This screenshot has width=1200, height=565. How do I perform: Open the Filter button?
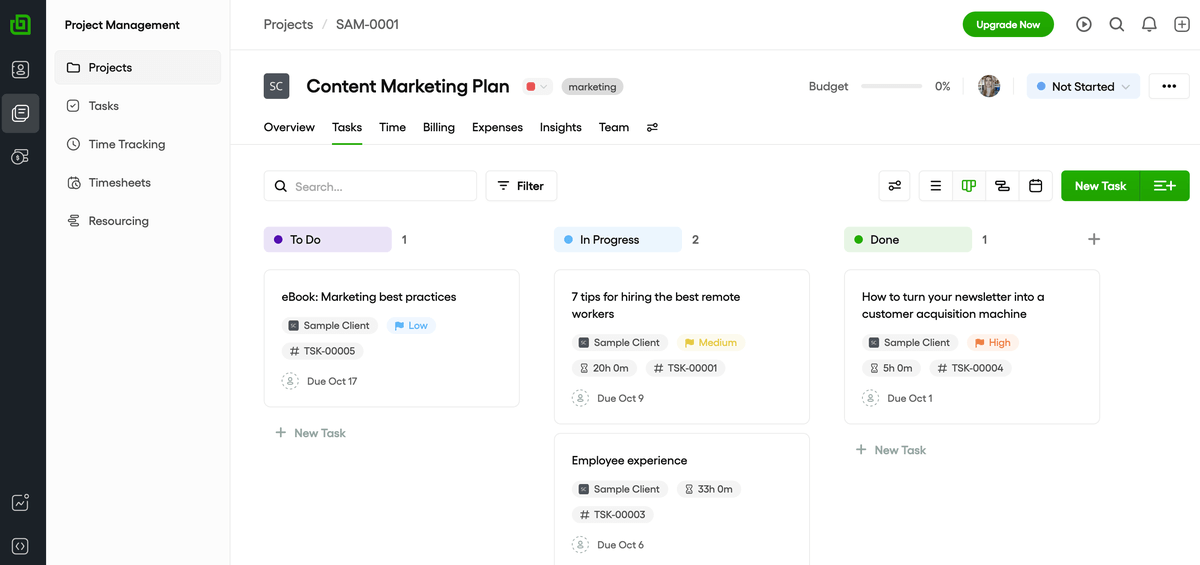pos(521,186)
